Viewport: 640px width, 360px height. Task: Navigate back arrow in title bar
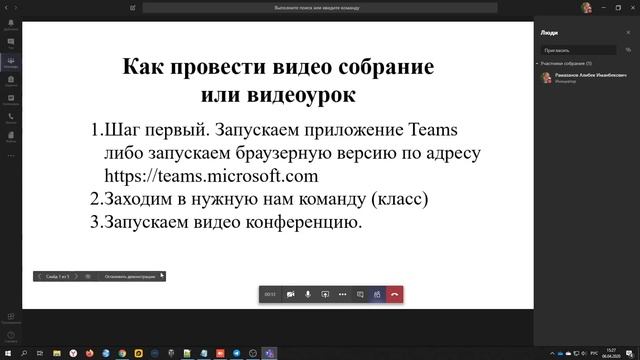click(6, 7)
